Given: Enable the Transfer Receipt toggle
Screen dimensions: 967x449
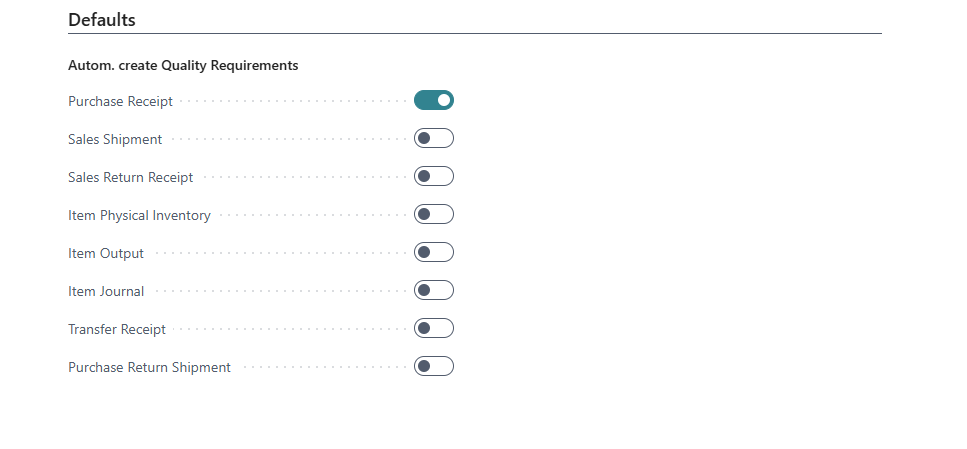Looking at the screenshot, I should (x=434, y=328).
